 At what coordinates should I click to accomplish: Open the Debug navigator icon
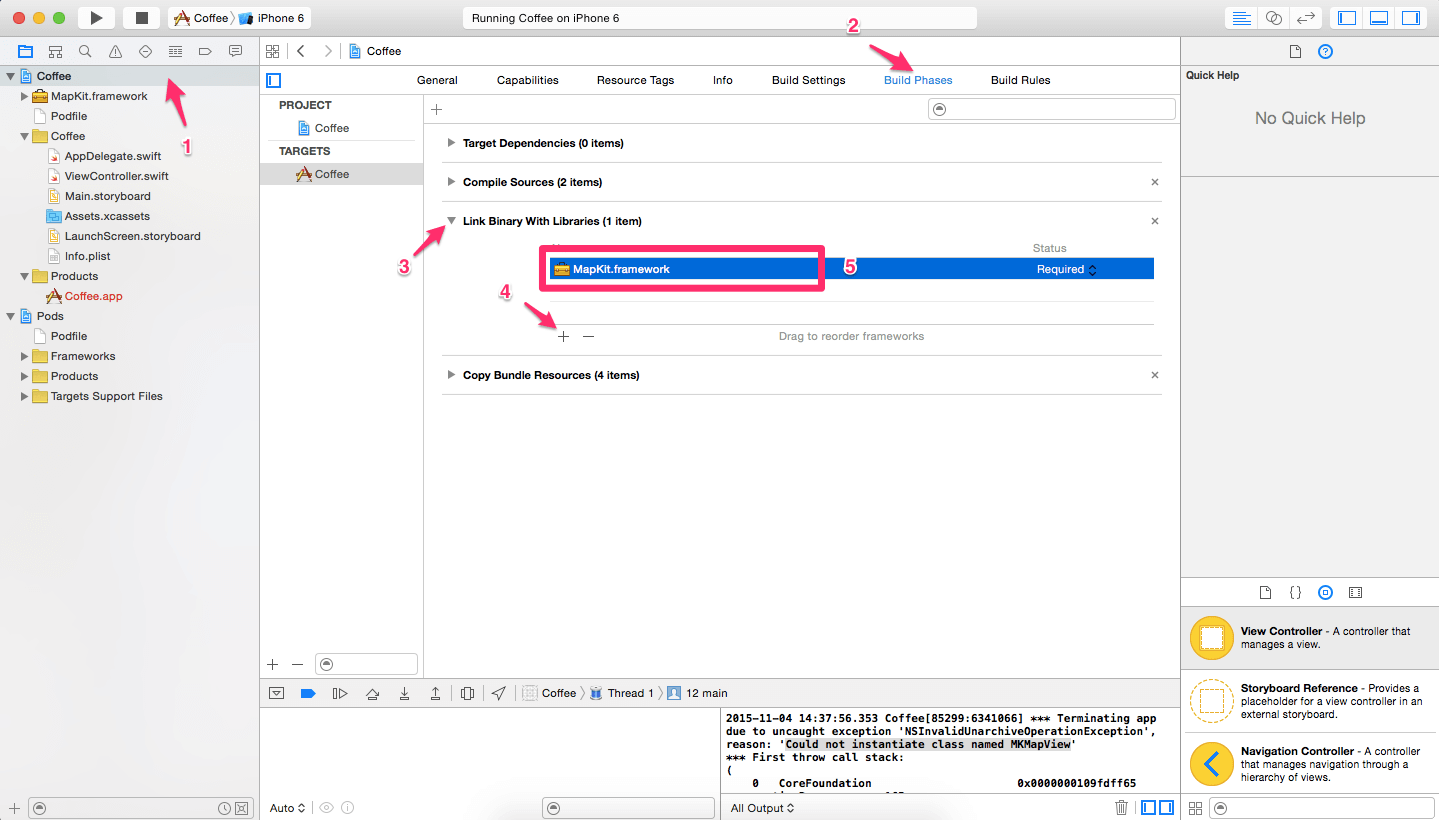click(176, 51)
